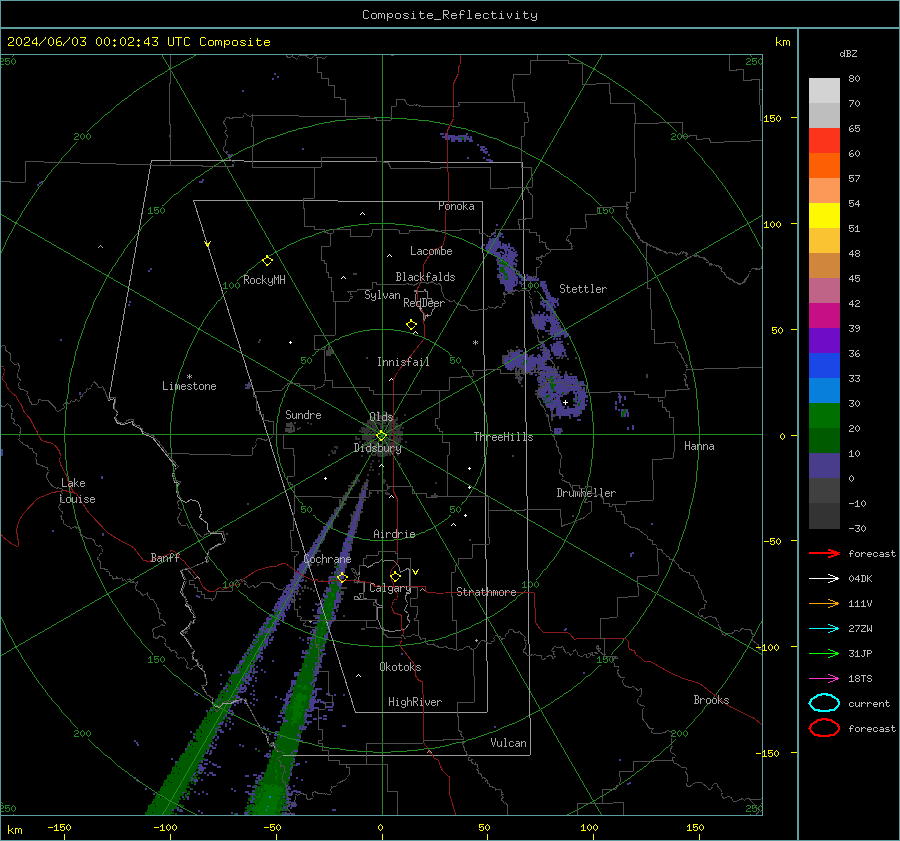Click the Brooks city label
The image size is (900, 841).
711,700
